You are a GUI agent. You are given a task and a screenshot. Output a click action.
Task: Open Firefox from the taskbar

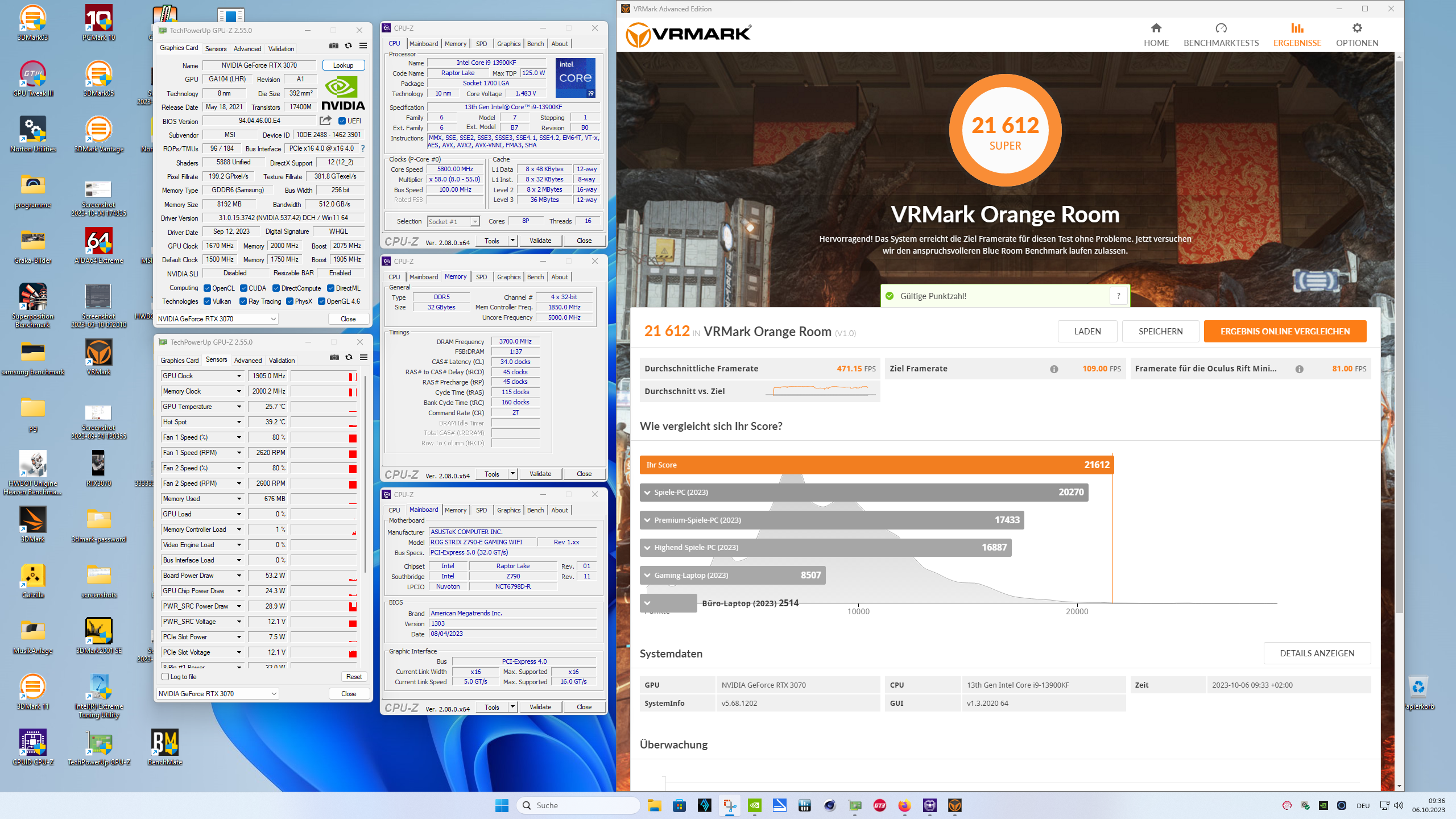pos(904,805)
